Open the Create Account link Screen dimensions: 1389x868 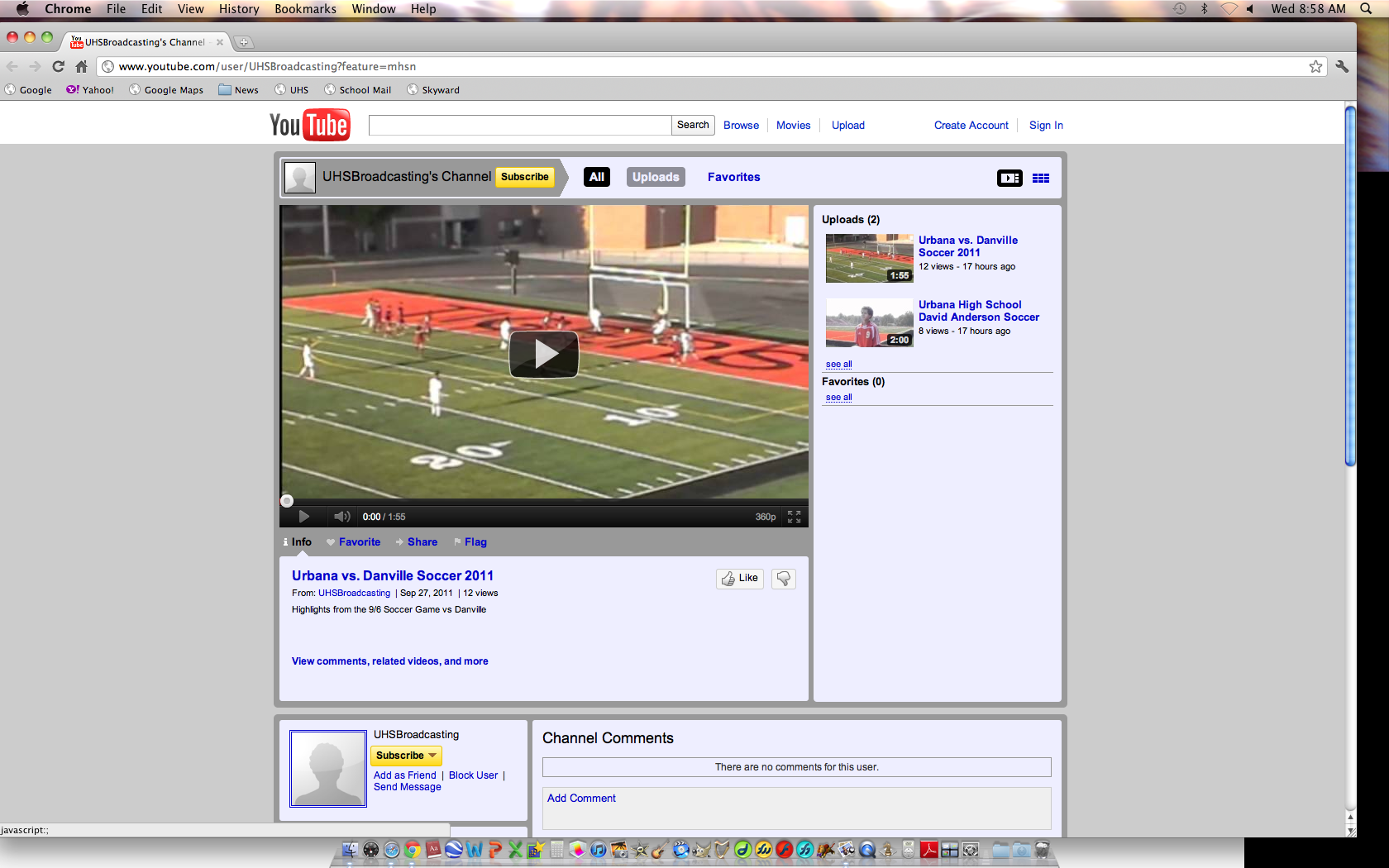pos(971,126)
